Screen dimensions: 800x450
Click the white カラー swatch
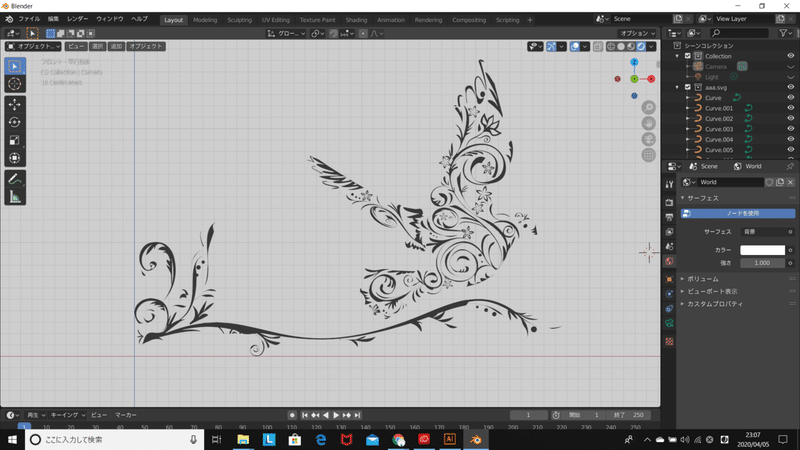coord(762,249)
